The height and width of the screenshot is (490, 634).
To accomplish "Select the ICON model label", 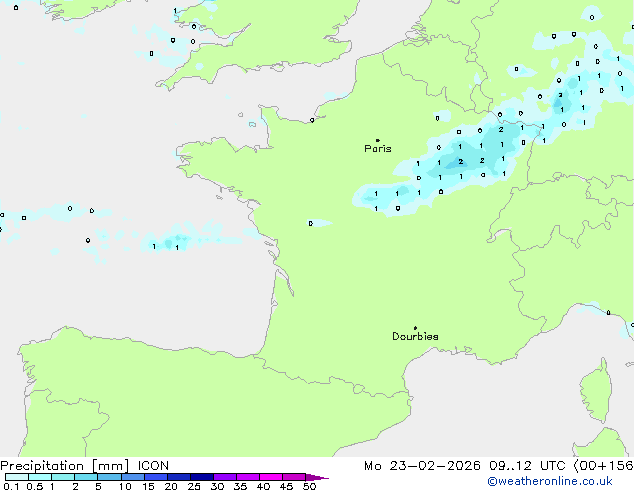I will click(x=153, y=465).
